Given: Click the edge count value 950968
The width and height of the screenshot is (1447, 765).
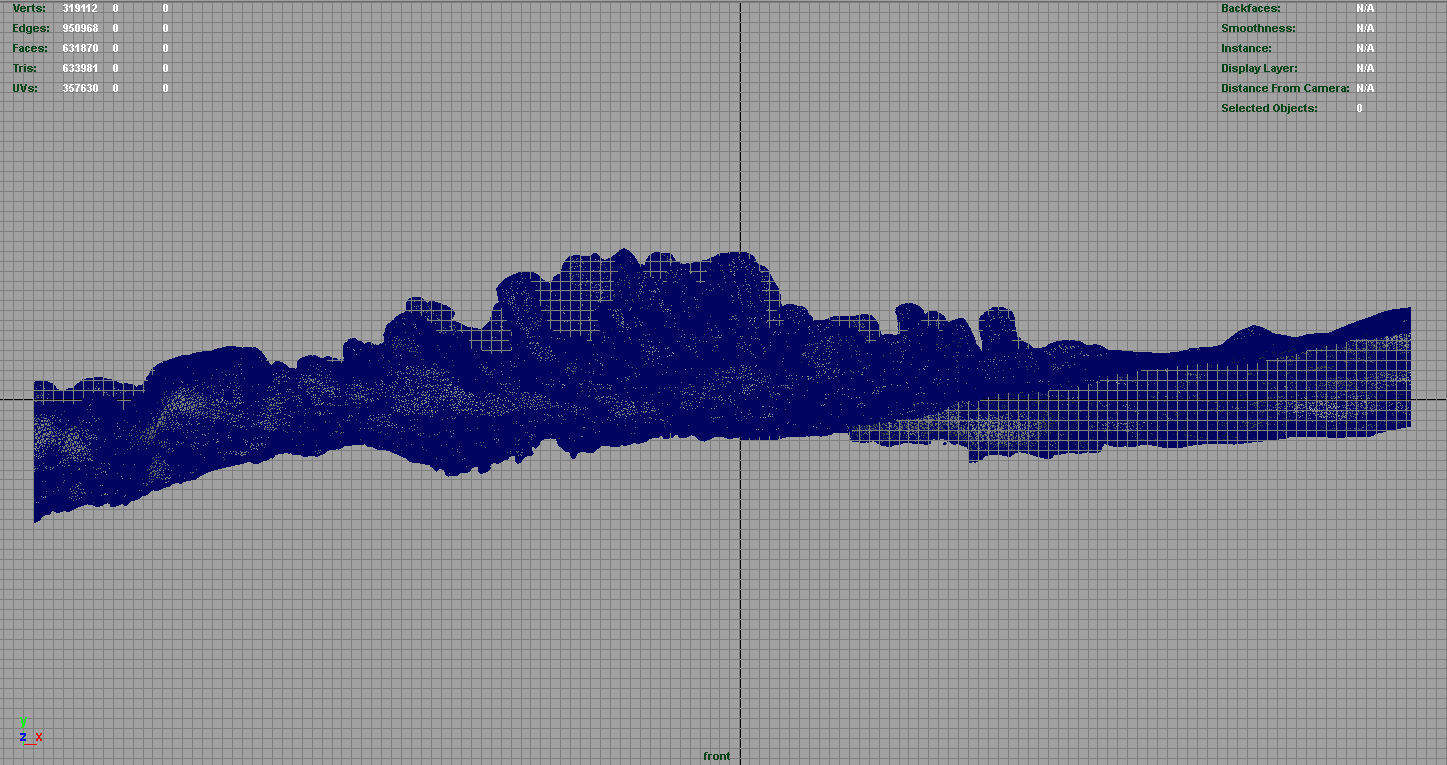Looking at the screenshot, I should click(80, 28).
